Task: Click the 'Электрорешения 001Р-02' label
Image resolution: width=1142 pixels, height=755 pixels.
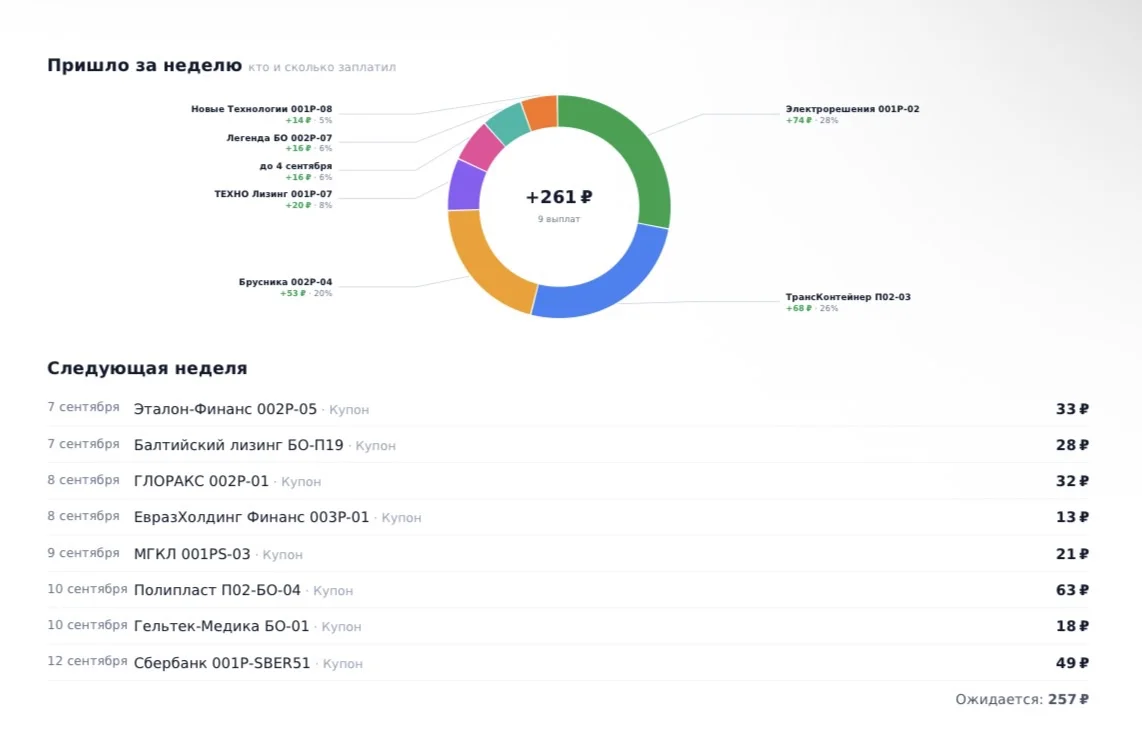Action: click(x=852, y=108)
